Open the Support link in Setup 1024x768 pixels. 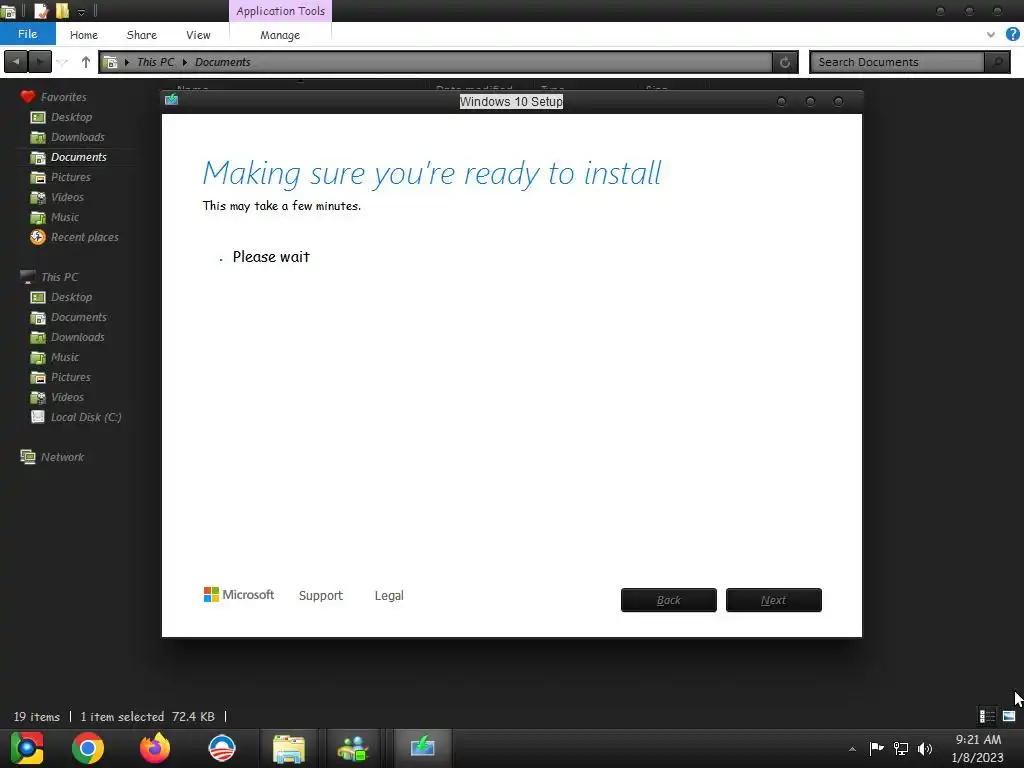point(321,596)
